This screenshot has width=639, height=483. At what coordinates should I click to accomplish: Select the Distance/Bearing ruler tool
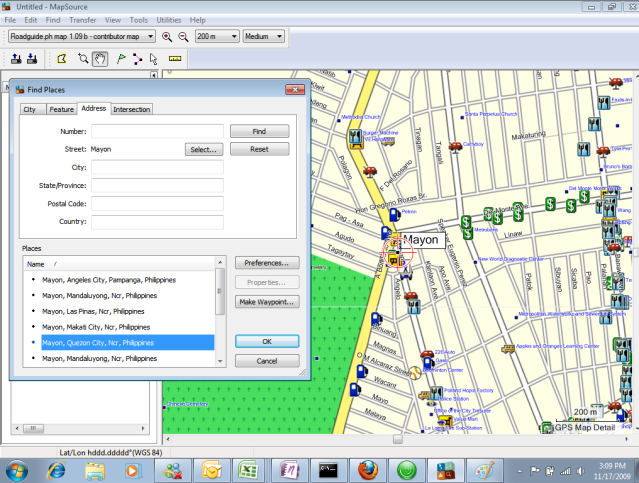click(x=175, y=59)
